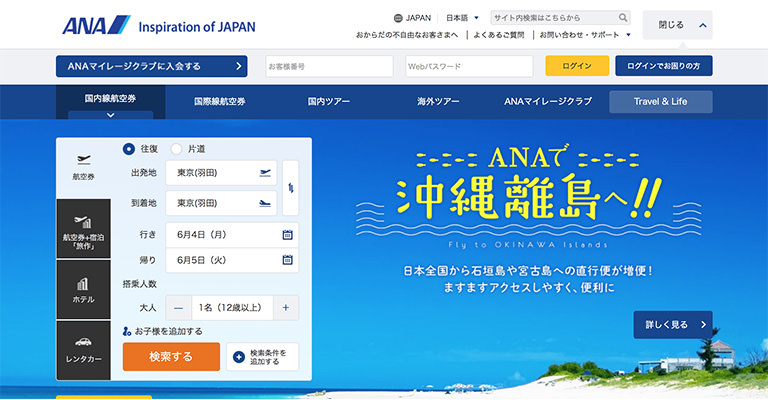
Task: Open calendar for outbound date 6月4日
Action: coord(288,235)
